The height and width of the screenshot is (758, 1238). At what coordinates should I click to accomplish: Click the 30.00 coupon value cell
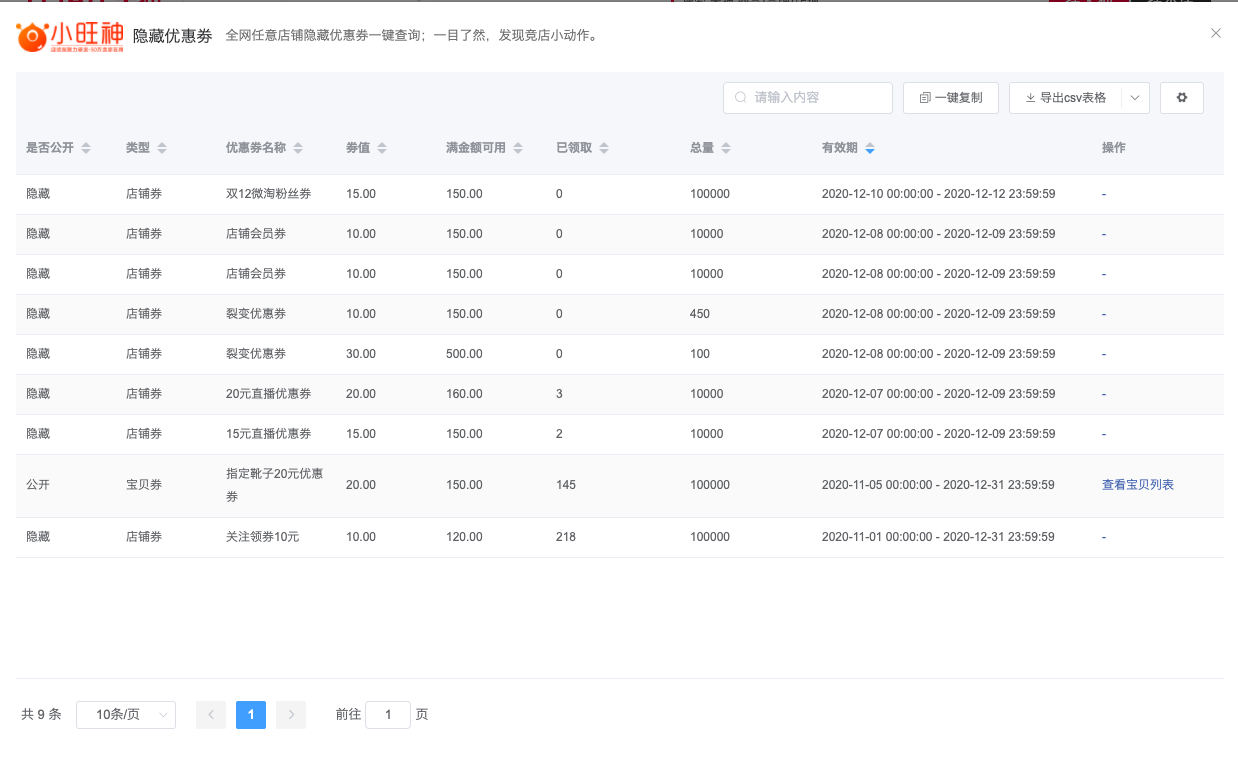click(x=361, y=354)
